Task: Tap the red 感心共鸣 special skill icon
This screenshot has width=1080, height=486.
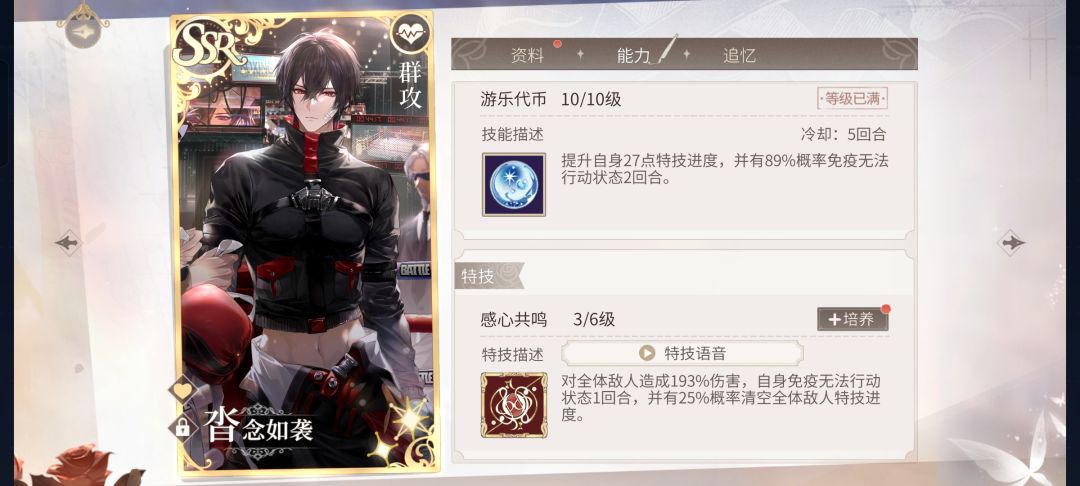Action: pyautogui.click(x=514, y=404)
